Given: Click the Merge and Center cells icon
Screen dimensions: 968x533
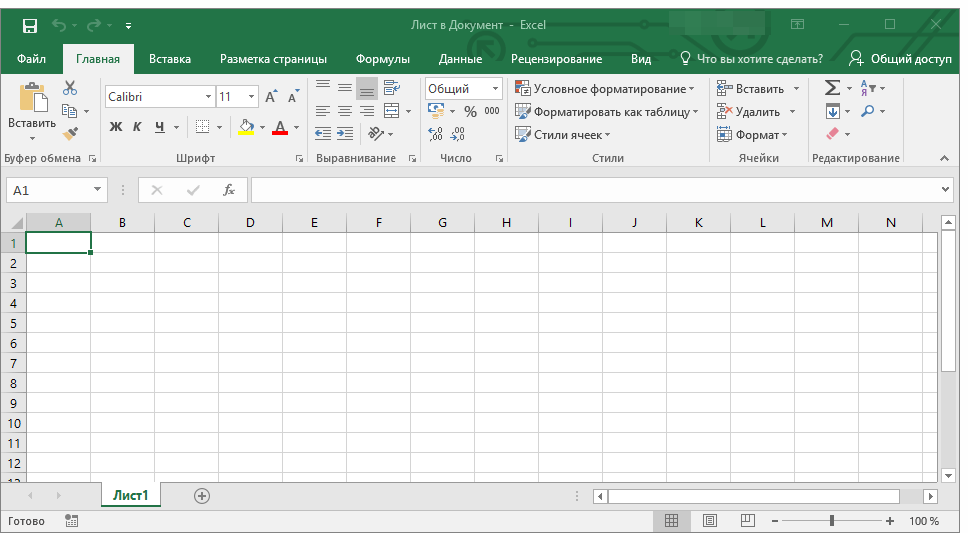Looking at the screenshot, I should (x=391, y=111).
